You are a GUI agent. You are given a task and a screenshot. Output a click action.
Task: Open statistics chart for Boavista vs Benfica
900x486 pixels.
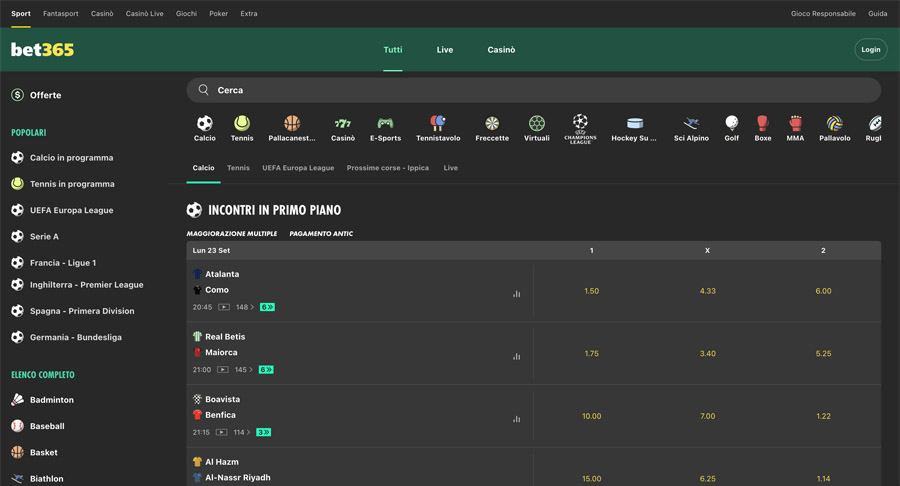(x=517, y=419)
